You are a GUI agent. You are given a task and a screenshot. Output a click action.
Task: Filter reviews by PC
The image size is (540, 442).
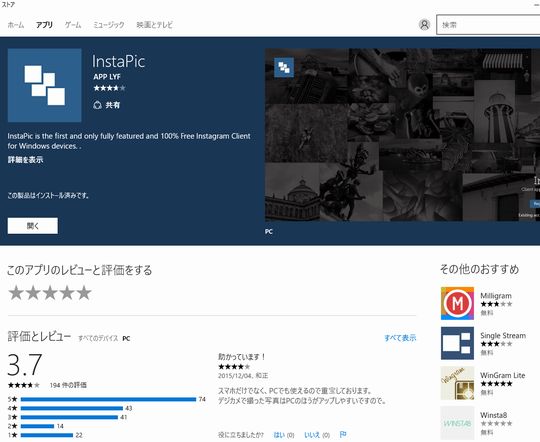point(126,338)
